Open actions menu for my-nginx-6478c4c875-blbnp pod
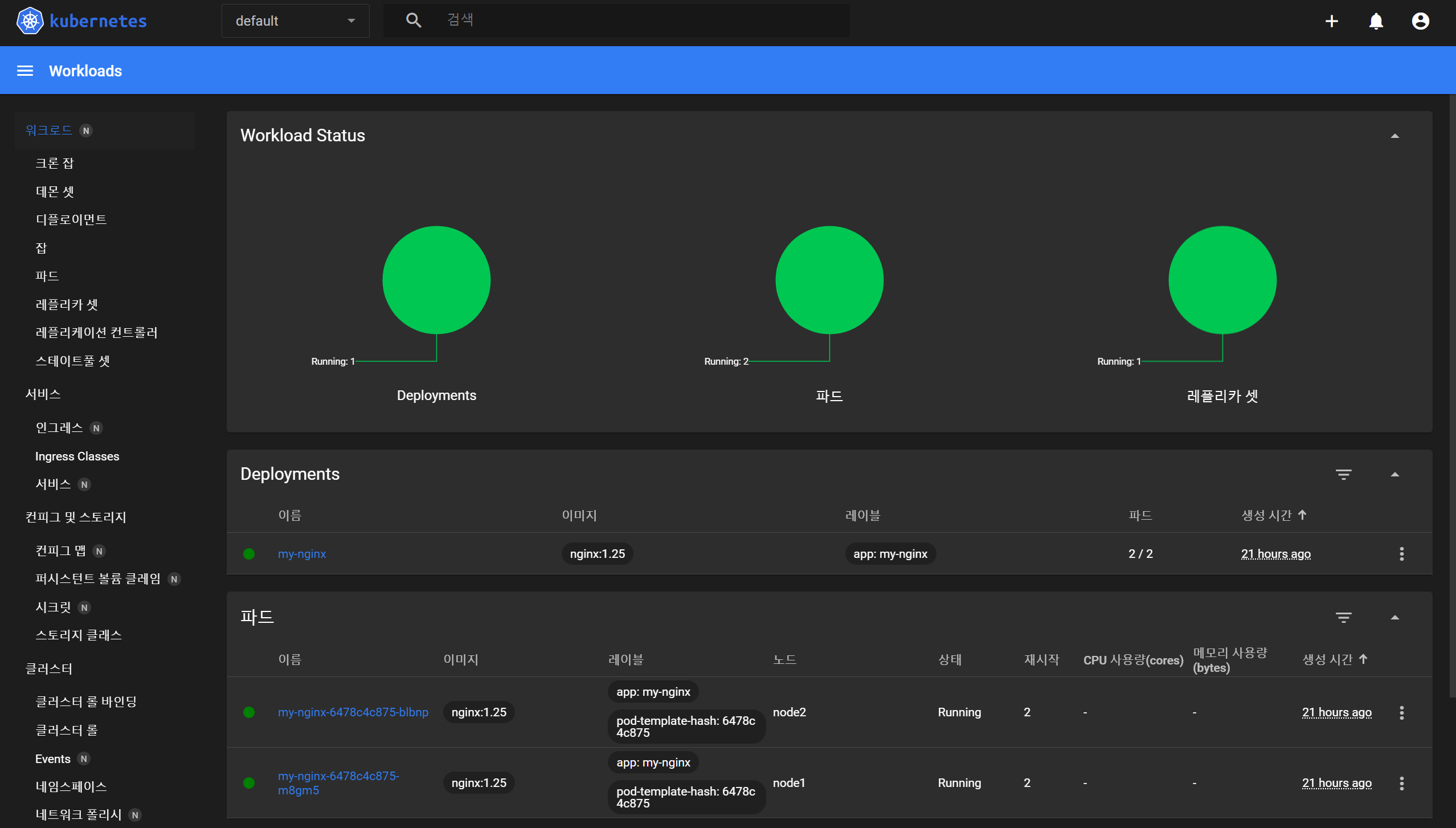The image size is (1456, 828). click(x=1401, y=712)
